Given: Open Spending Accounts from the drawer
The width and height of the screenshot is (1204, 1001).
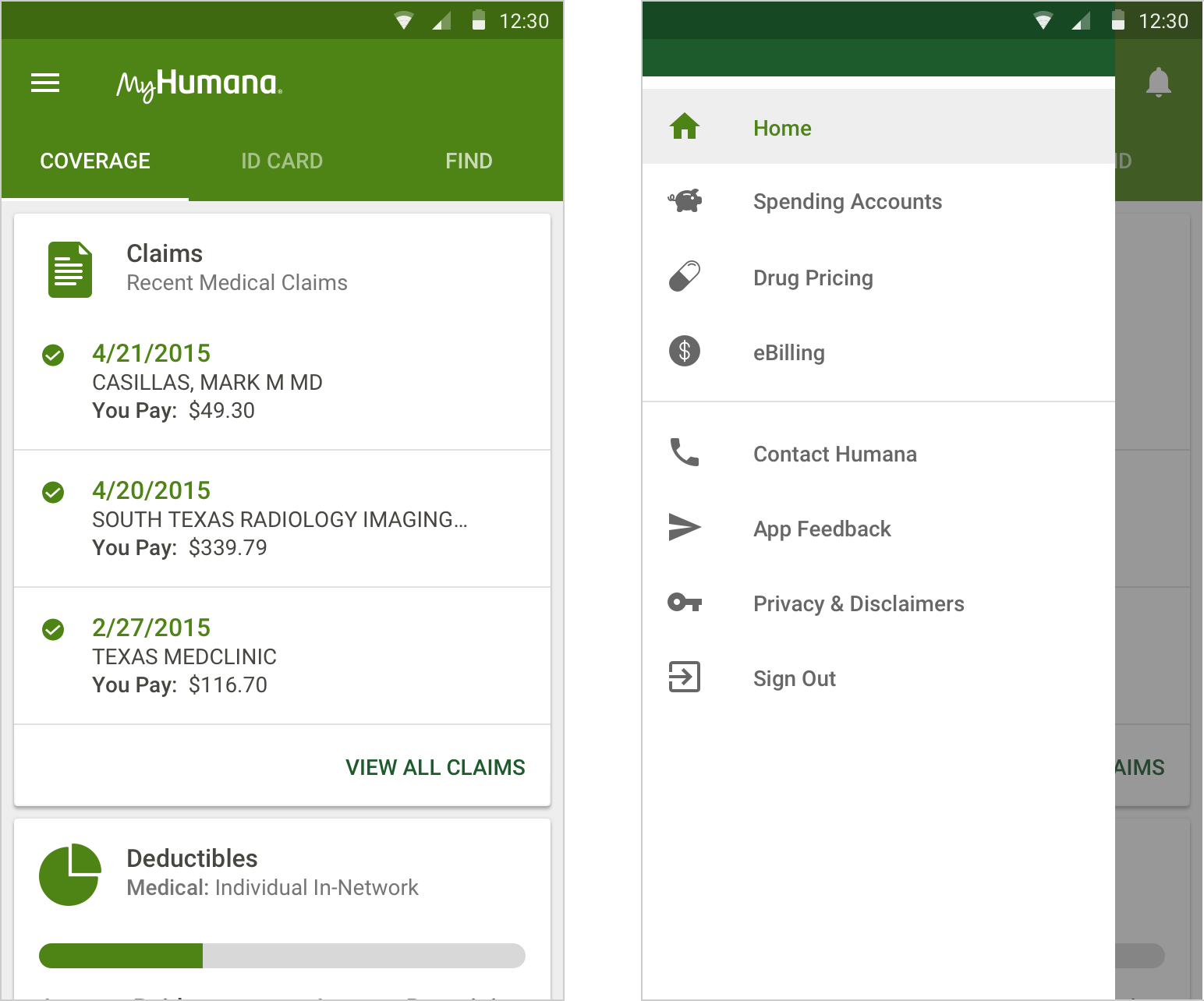Looking at the screenshot, I should click(878, 201).
